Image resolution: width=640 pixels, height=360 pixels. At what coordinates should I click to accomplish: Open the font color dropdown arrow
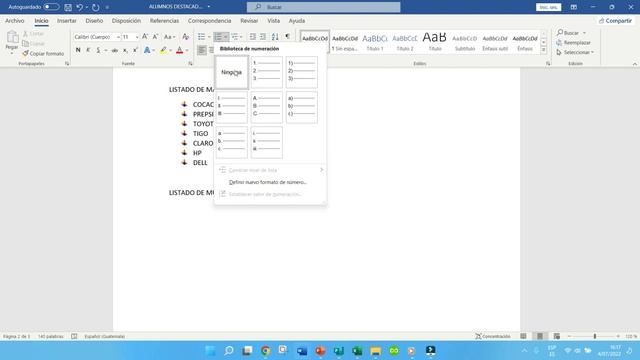[x=187, y=50]
